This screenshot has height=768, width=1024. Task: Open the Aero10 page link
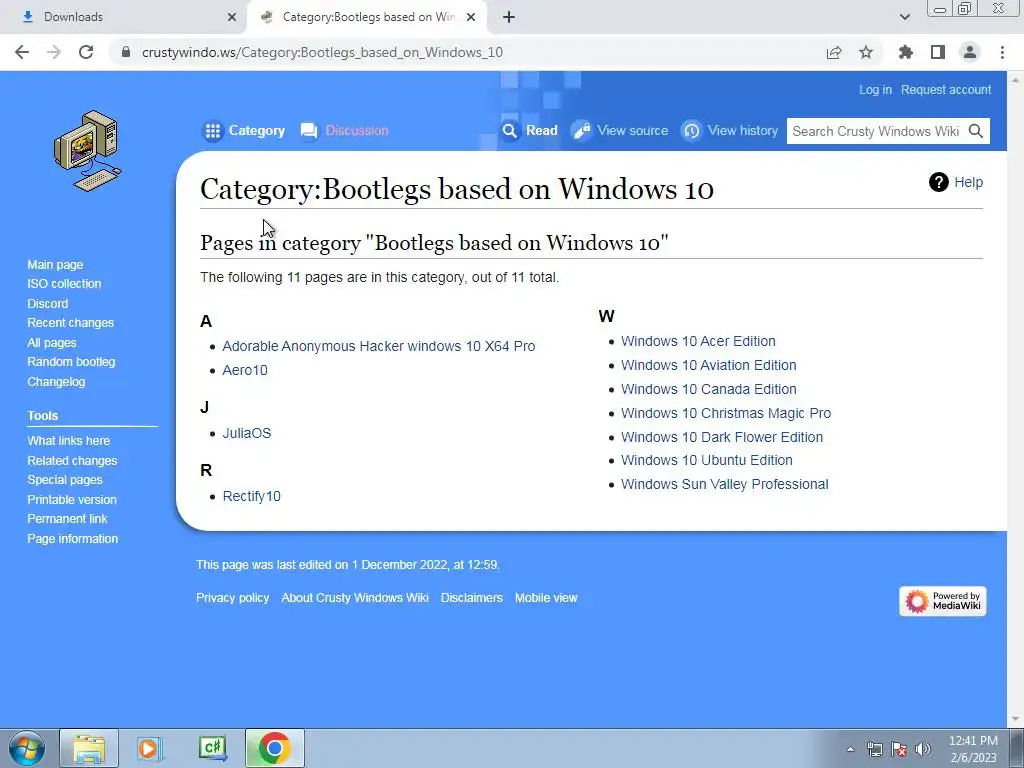coord(245,370)
